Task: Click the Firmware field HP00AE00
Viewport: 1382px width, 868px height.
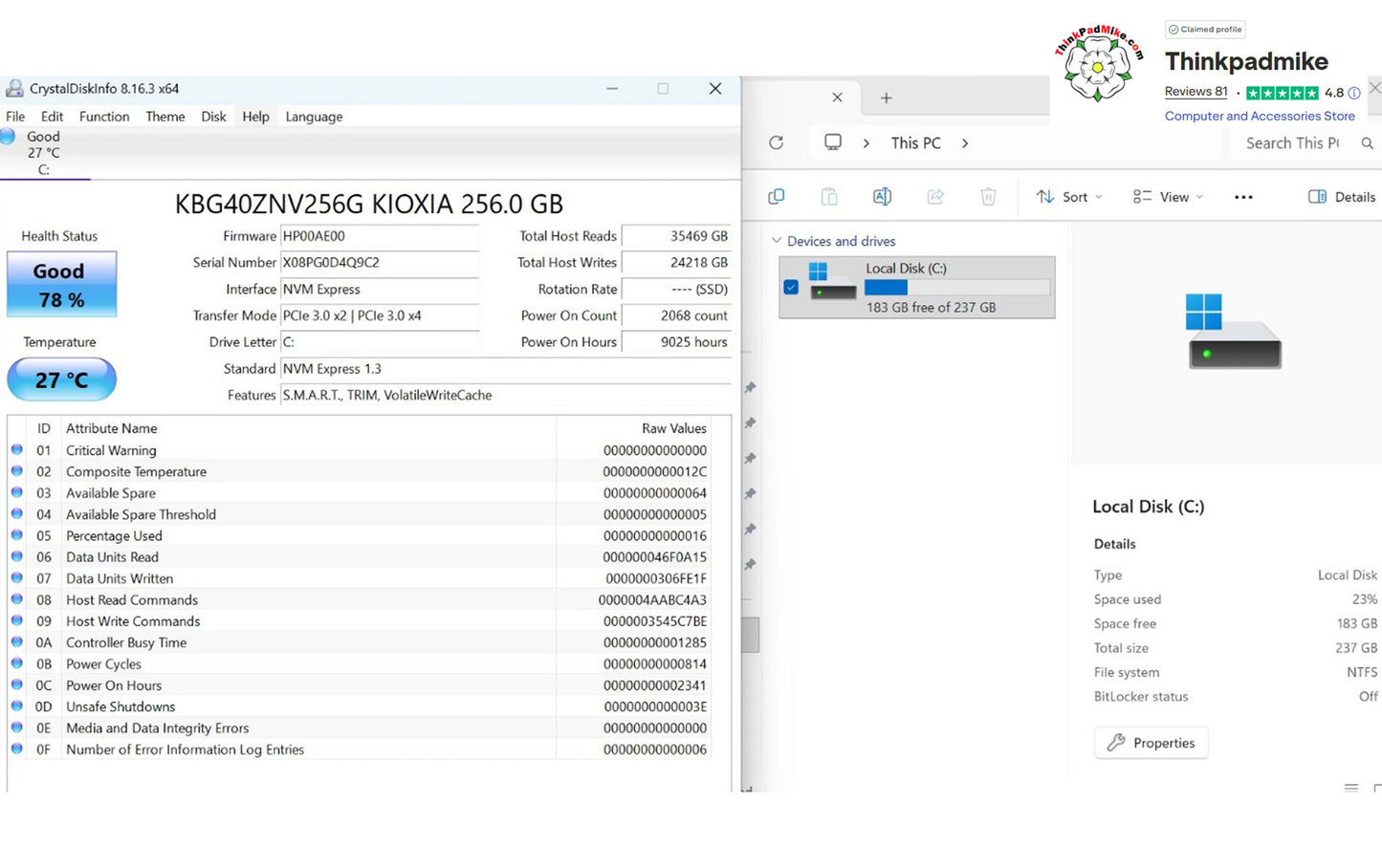Action: click(380, 236)
